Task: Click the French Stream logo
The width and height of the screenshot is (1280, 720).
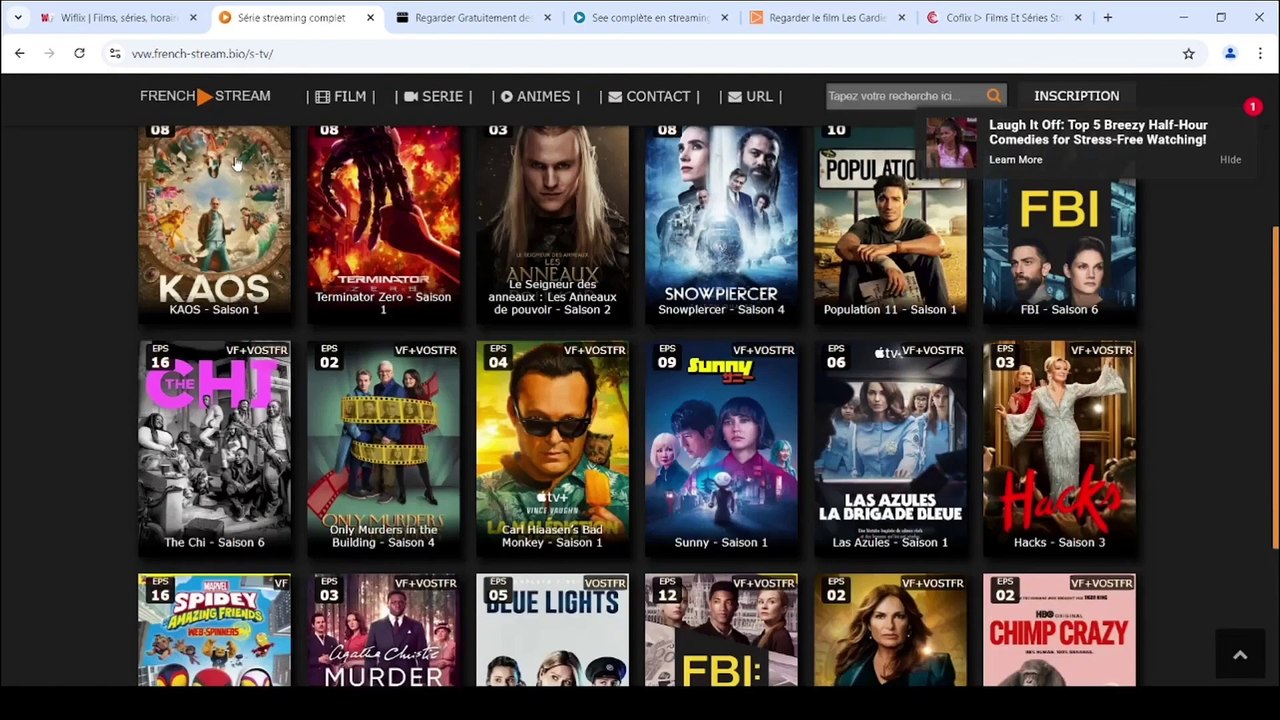Action: (205, 96)
